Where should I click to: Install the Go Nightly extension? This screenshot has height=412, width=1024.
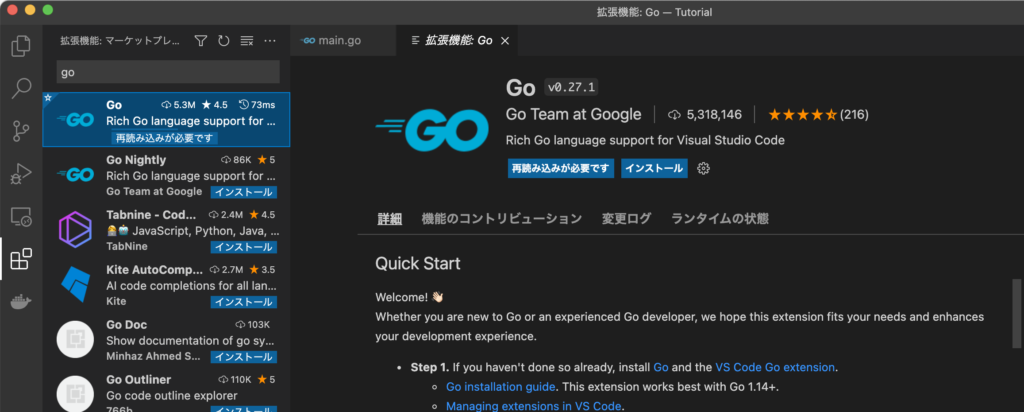[x=244, y=192]
